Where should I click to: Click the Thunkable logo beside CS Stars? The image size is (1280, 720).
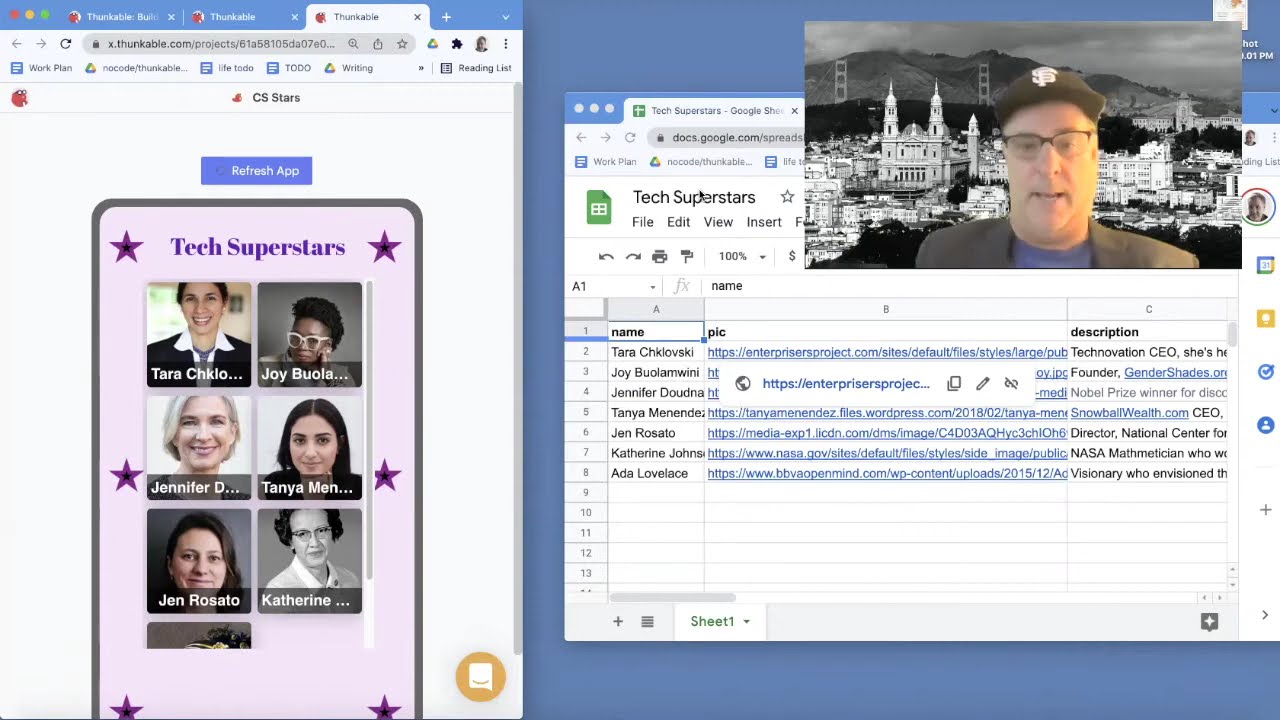coord(20,98)
